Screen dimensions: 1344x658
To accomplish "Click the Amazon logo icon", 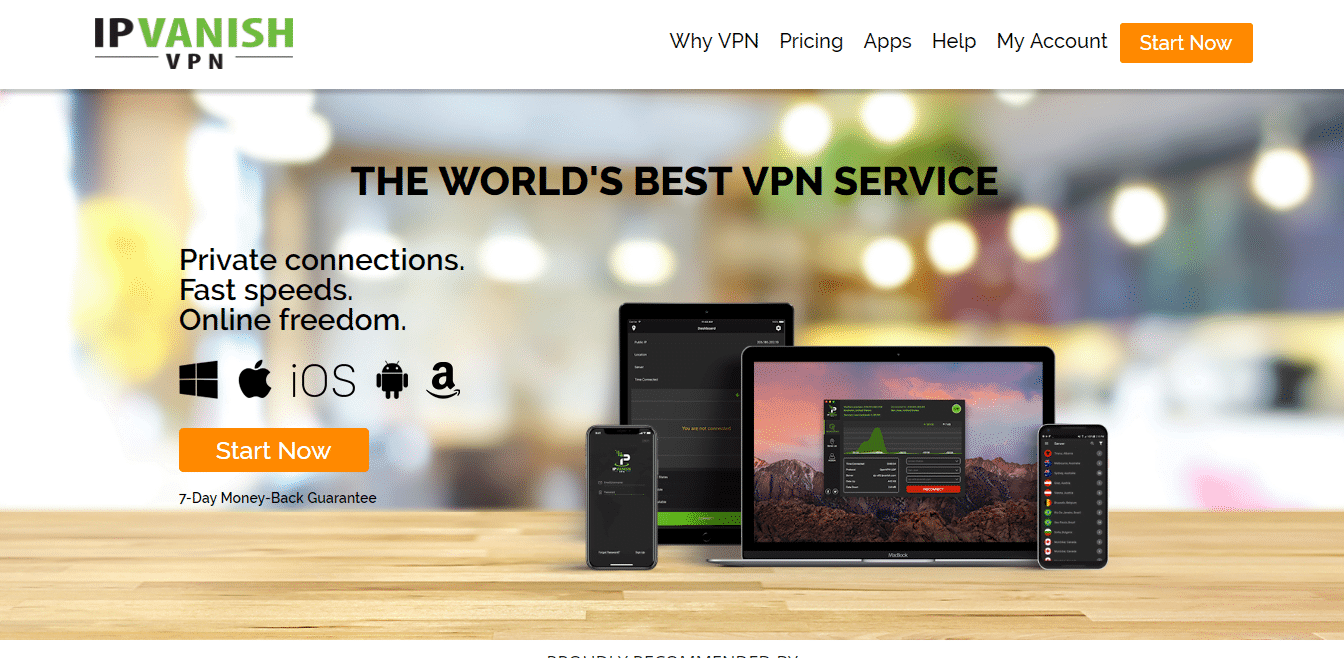I will click(x=443, y=381).
